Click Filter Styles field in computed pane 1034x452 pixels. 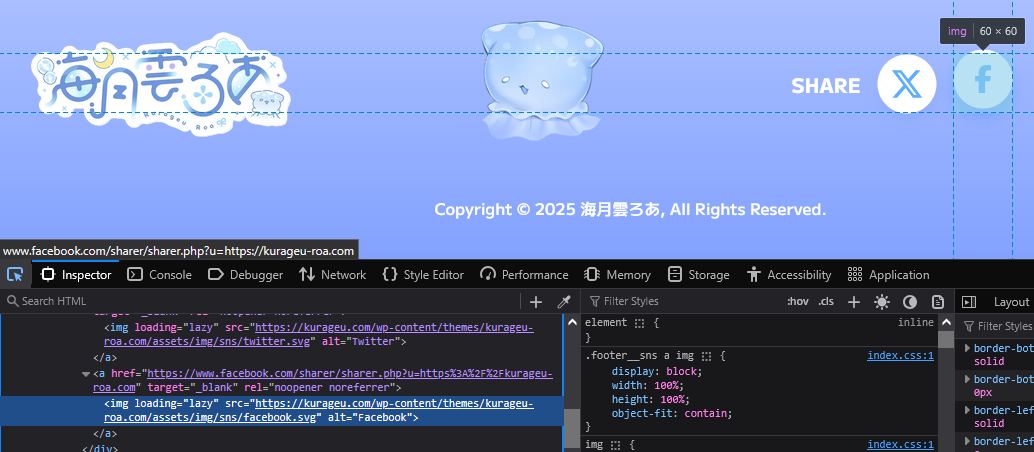[999, 326]
